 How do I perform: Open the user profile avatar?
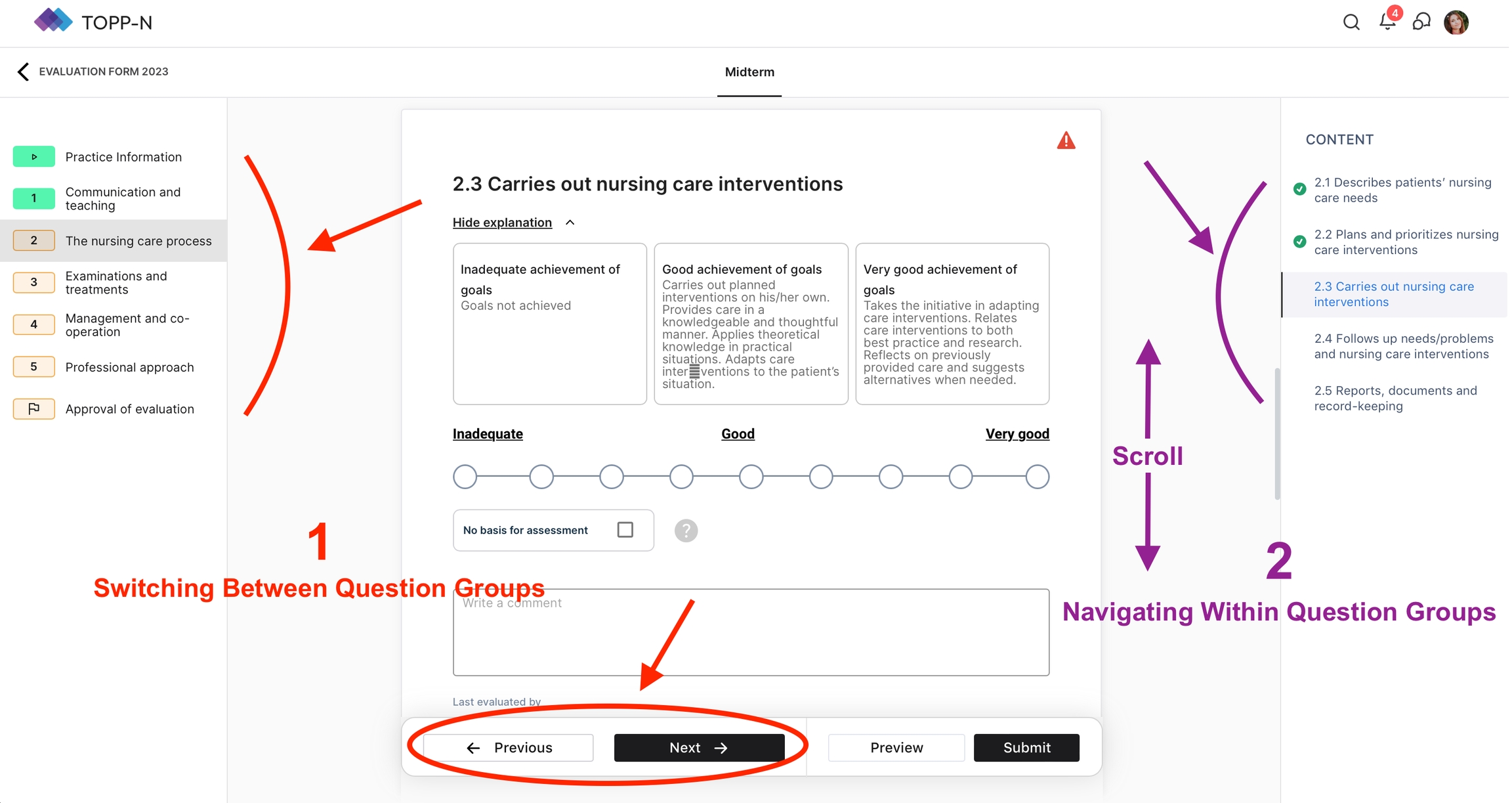(x=1456, y=22)
